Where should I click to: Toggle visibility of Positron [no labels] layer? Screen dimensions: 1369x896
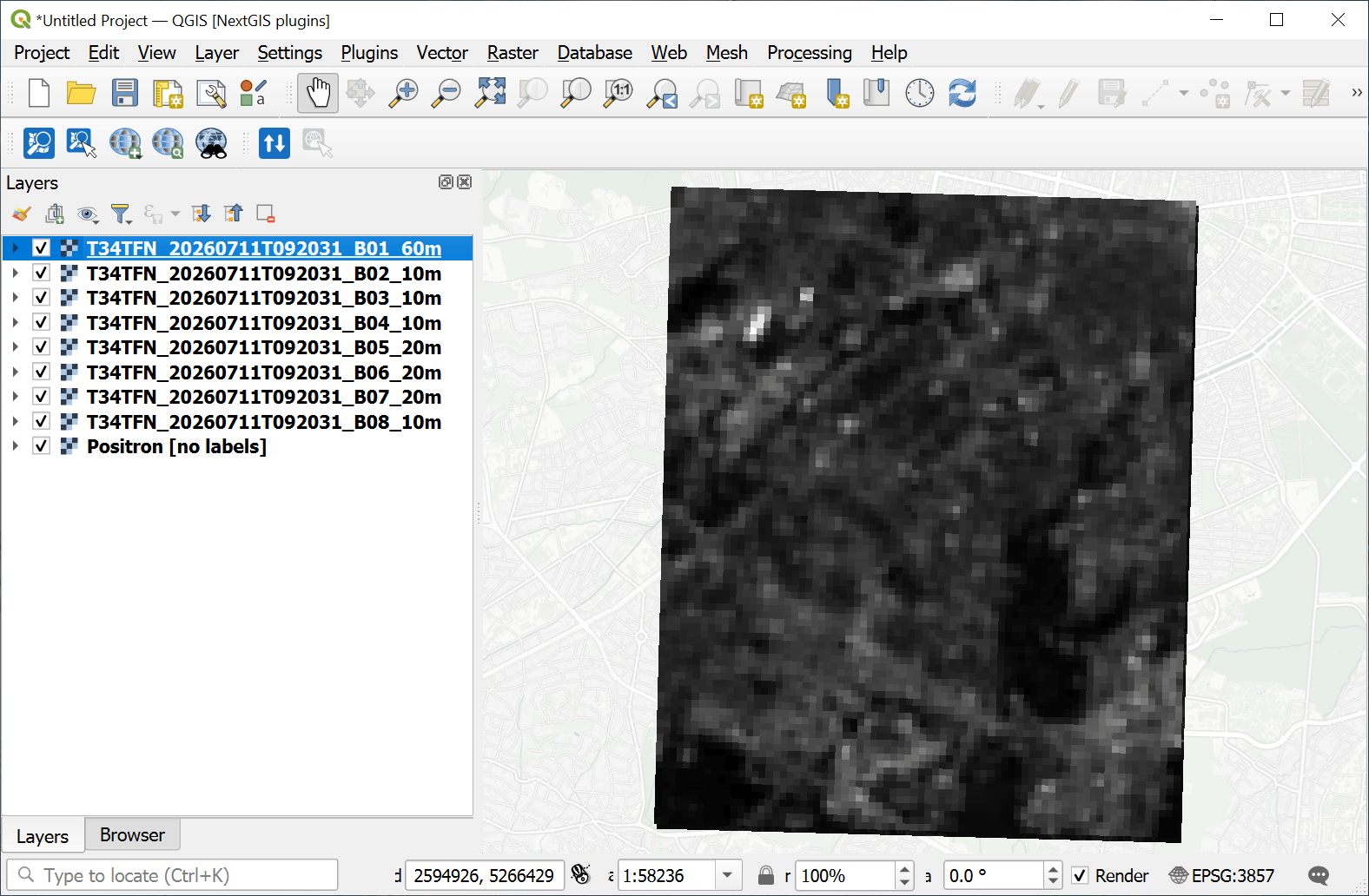pos(41,445)
